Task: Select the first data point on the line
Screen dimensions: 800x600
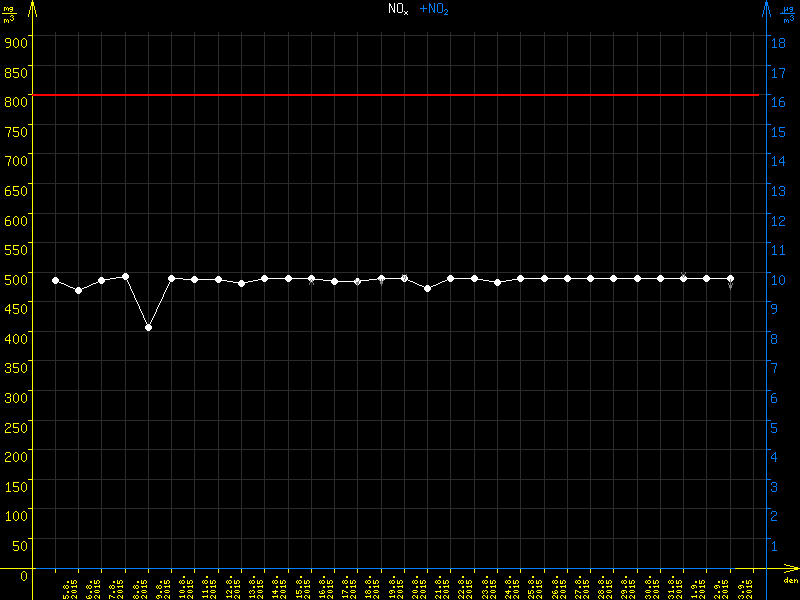Action: click(x=55, y=281)
